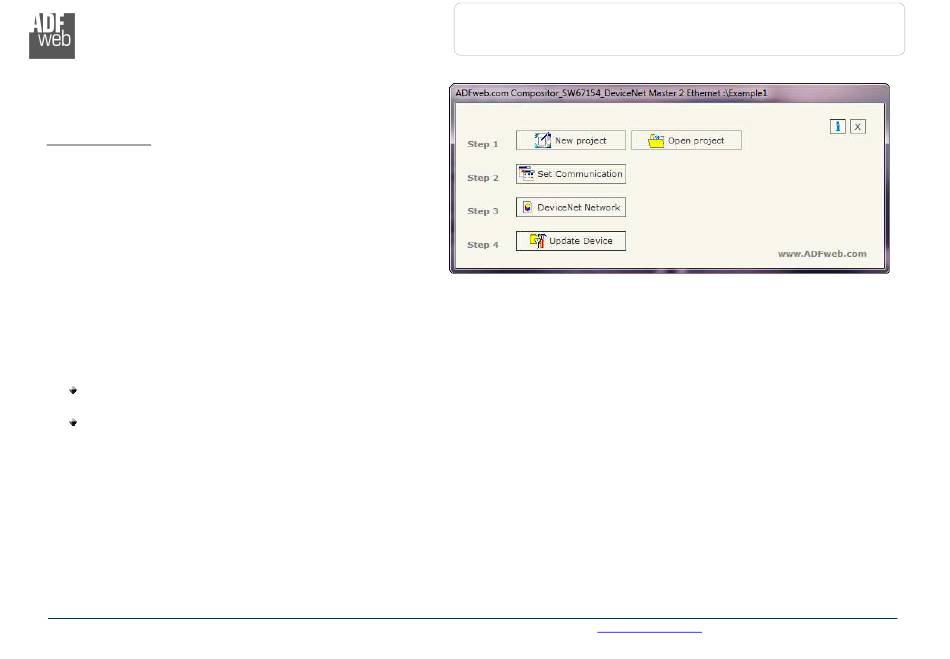Viewport: 950px width, 659px height.
Task: Select the Step 1 label
Action: (x=483, y=144)
